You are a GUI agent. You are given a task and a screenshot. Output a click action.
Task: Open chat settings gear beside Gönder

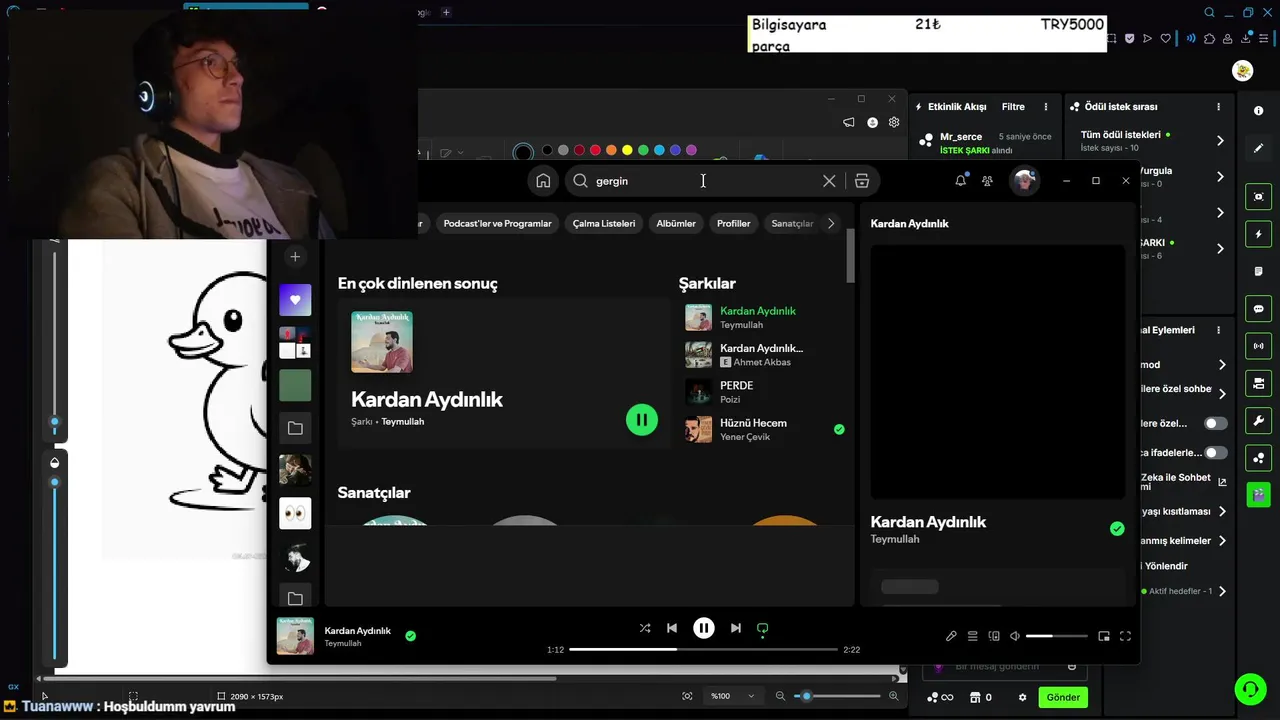coord(1022,697)
